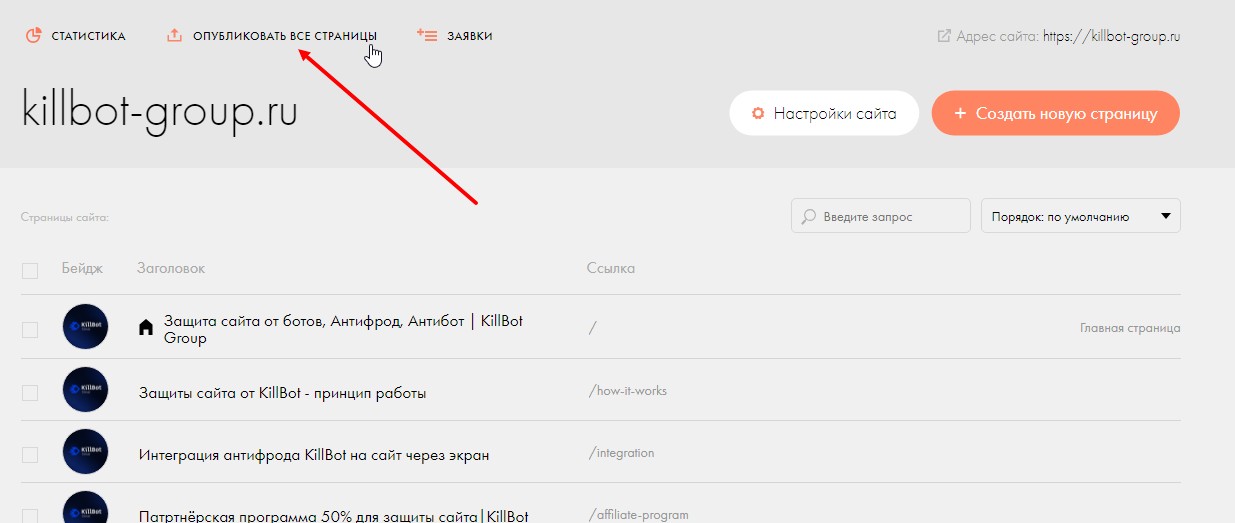The width and height of the screenshot is (1235, 523).
Task: Expand the Порядок: по умолчанию dropdown
Action: (1081, 216)
